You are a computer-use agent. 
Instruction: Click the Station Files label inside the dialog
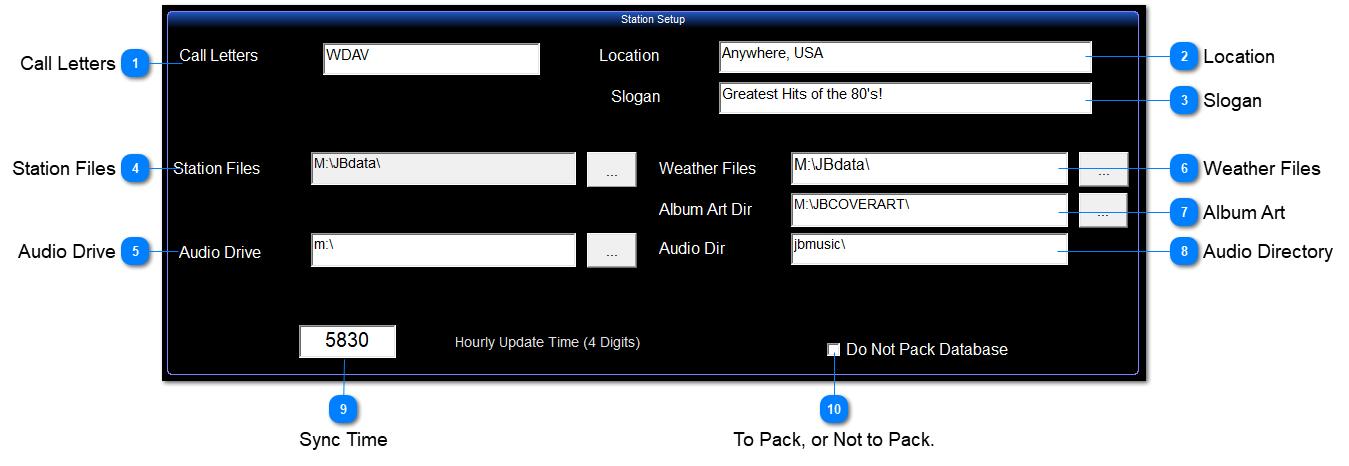coord(216,169)
